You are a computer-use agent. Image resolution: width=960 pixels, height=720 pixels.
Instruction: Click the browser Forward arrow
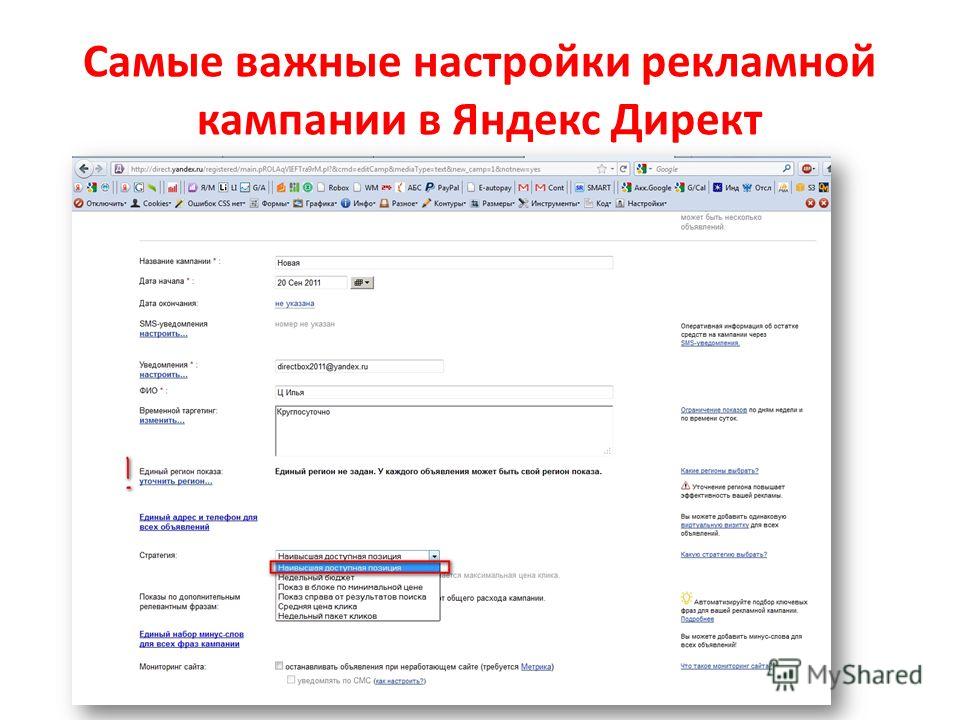(99, 168)
